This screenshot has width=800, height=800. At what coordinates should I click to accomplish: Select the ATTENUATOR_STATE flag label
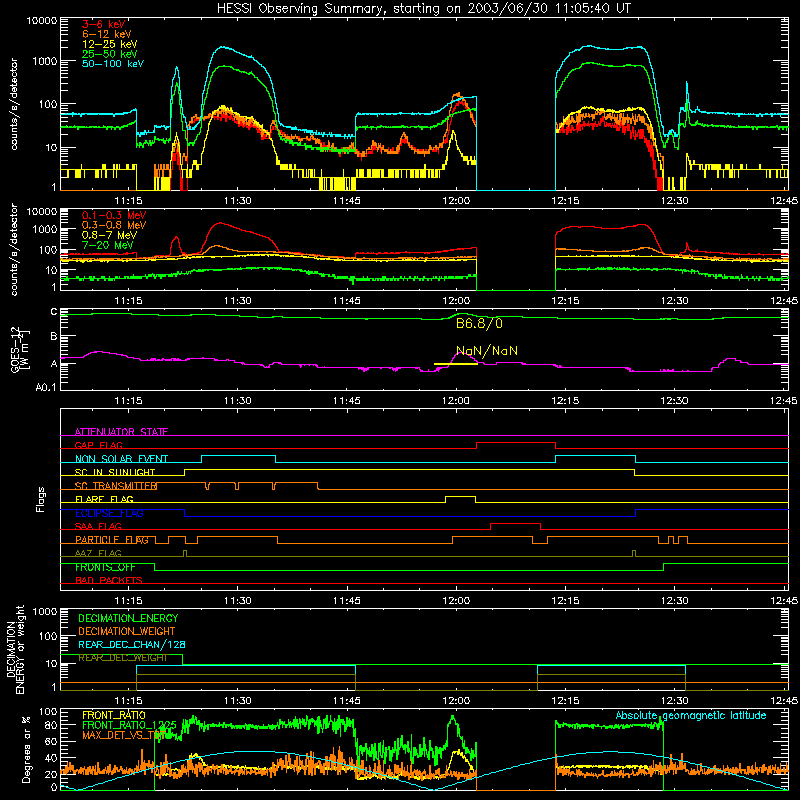point(121,432)
